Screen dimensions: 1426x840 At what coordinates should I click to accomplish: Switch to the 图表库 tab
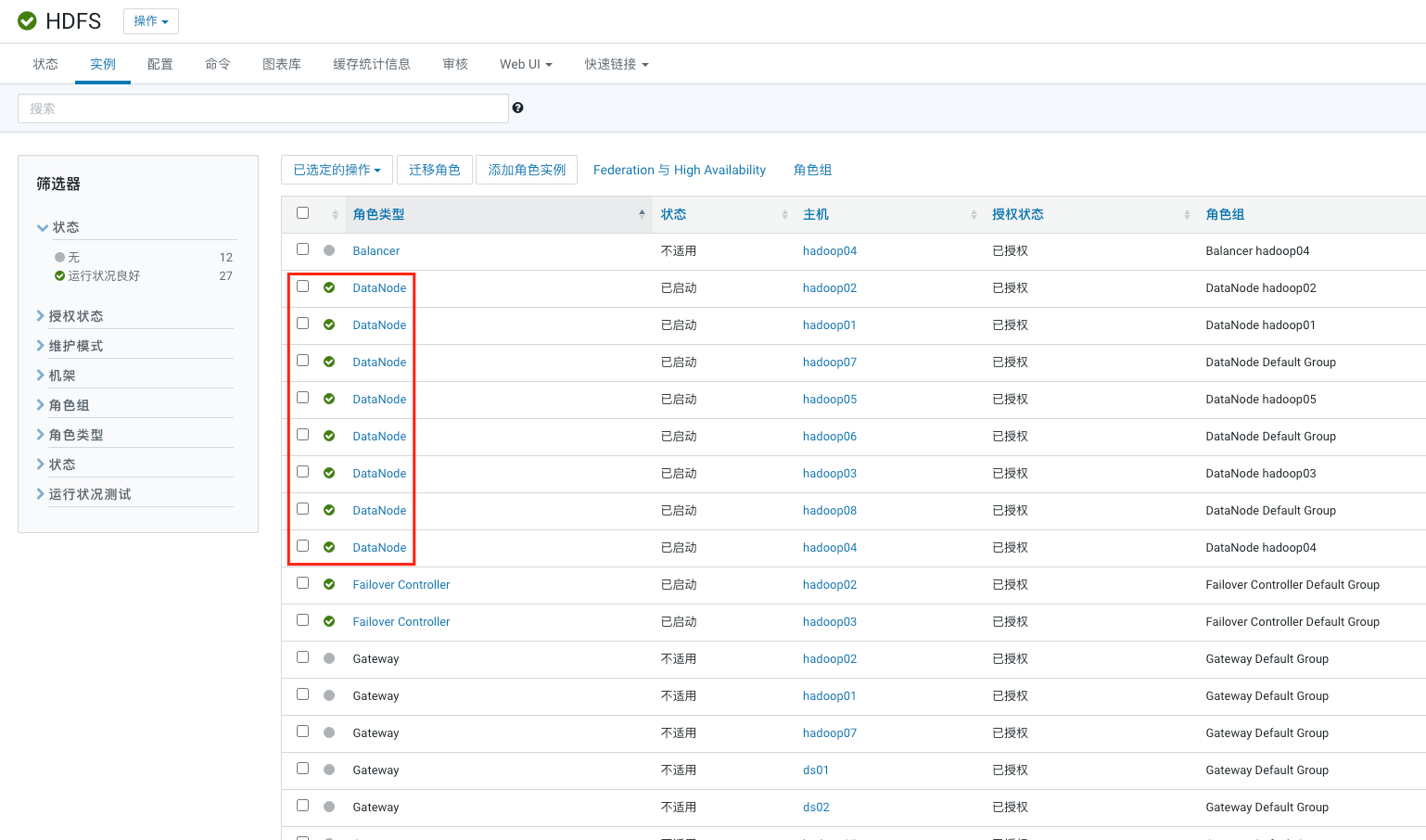point(282,64)
